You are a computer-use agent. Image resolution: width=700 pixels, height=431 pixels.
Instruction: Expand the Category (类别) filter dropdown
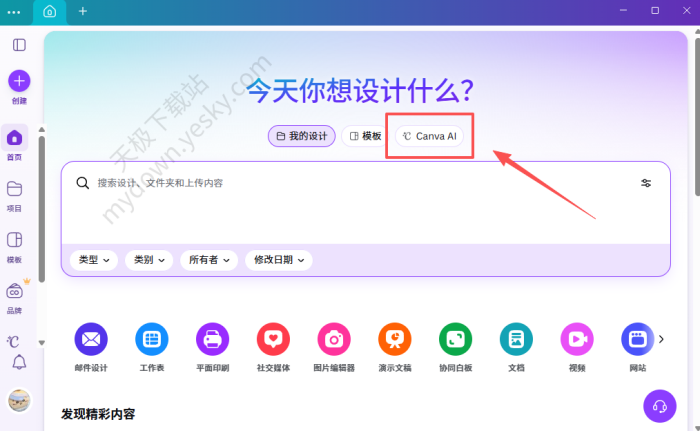click(x=149, y=260)
